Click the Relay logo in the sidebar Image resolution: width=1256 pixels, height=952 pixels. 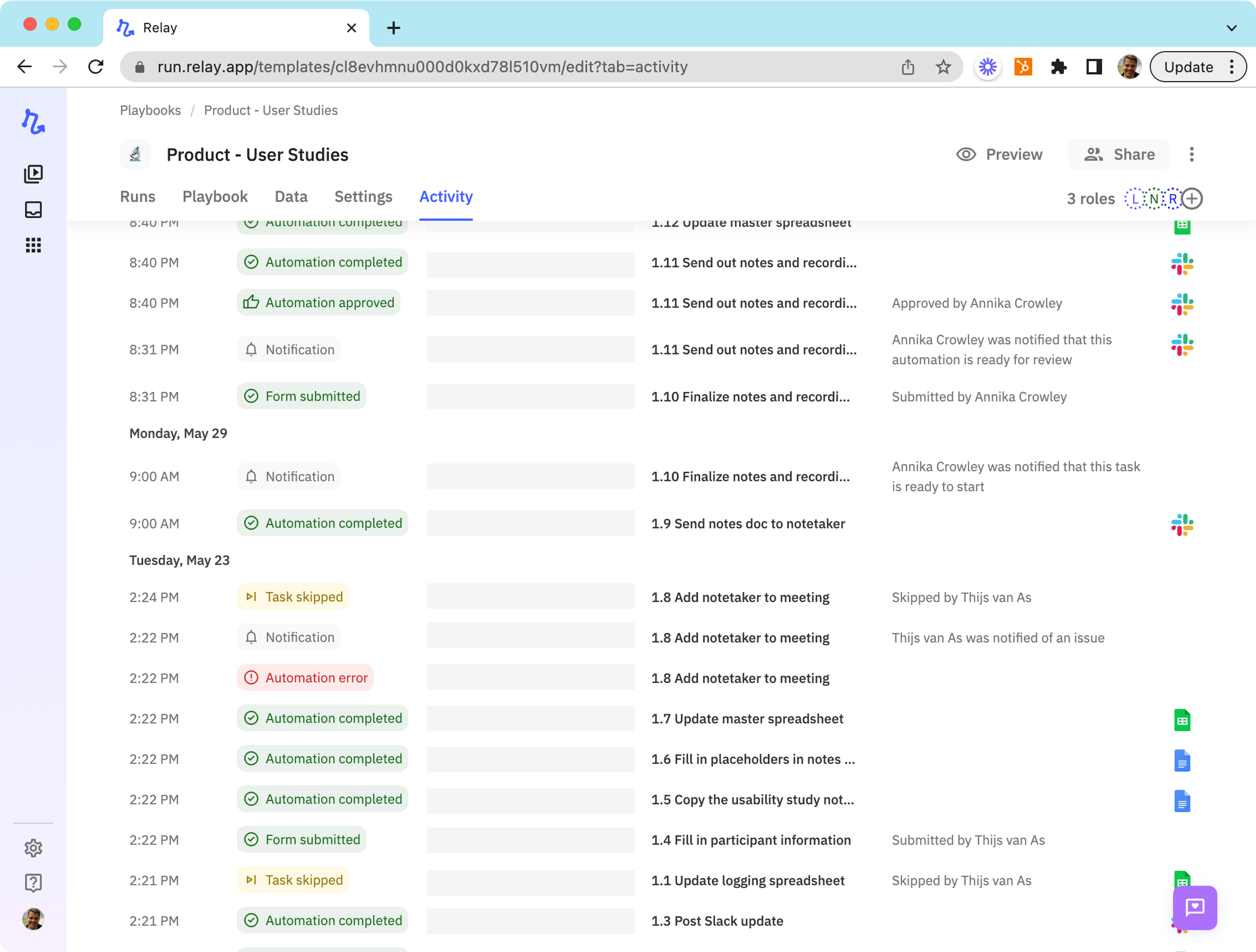pos(33,121)
